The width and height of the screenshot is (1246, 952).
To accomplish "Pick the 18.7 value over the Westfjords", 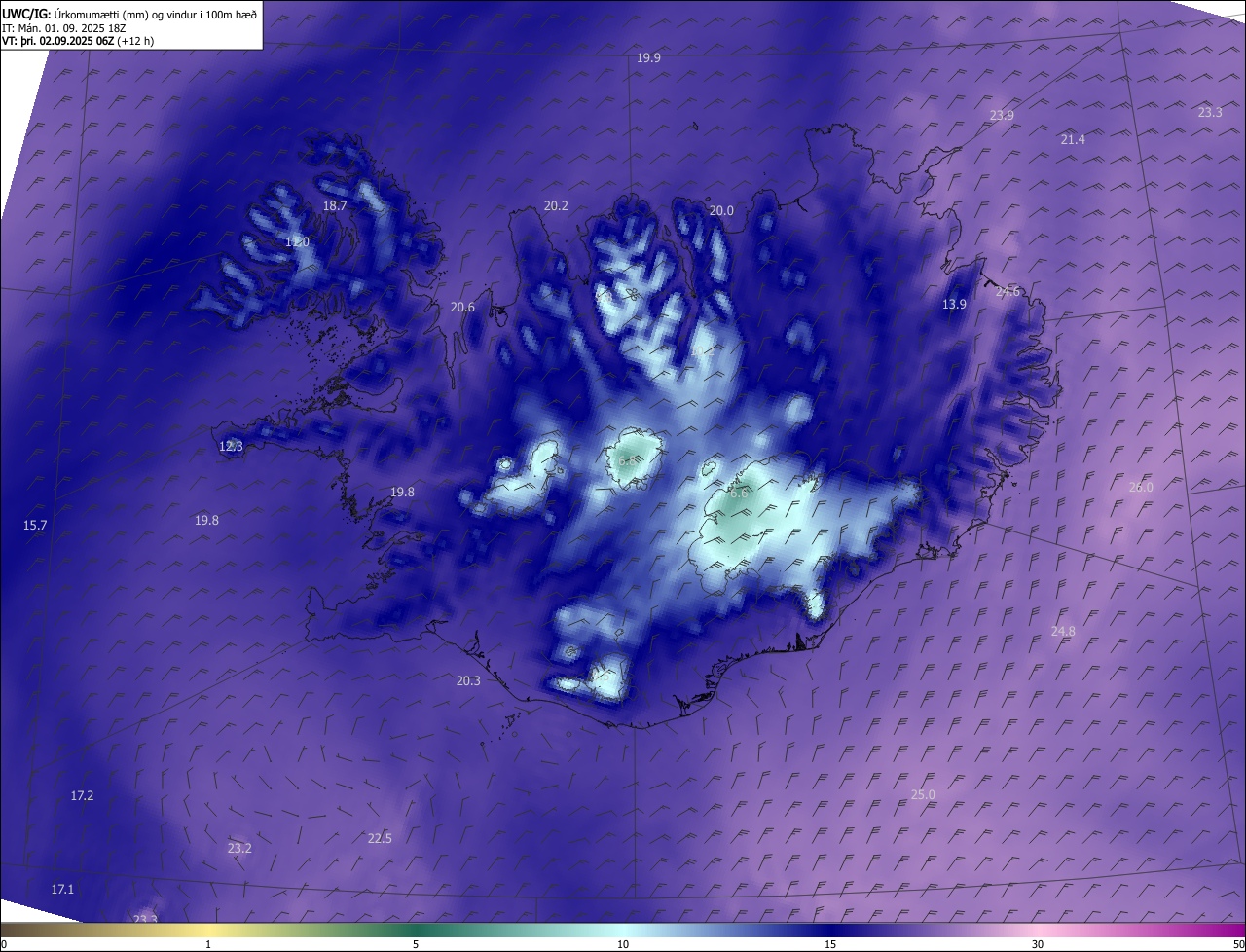I will coord(335,206).
